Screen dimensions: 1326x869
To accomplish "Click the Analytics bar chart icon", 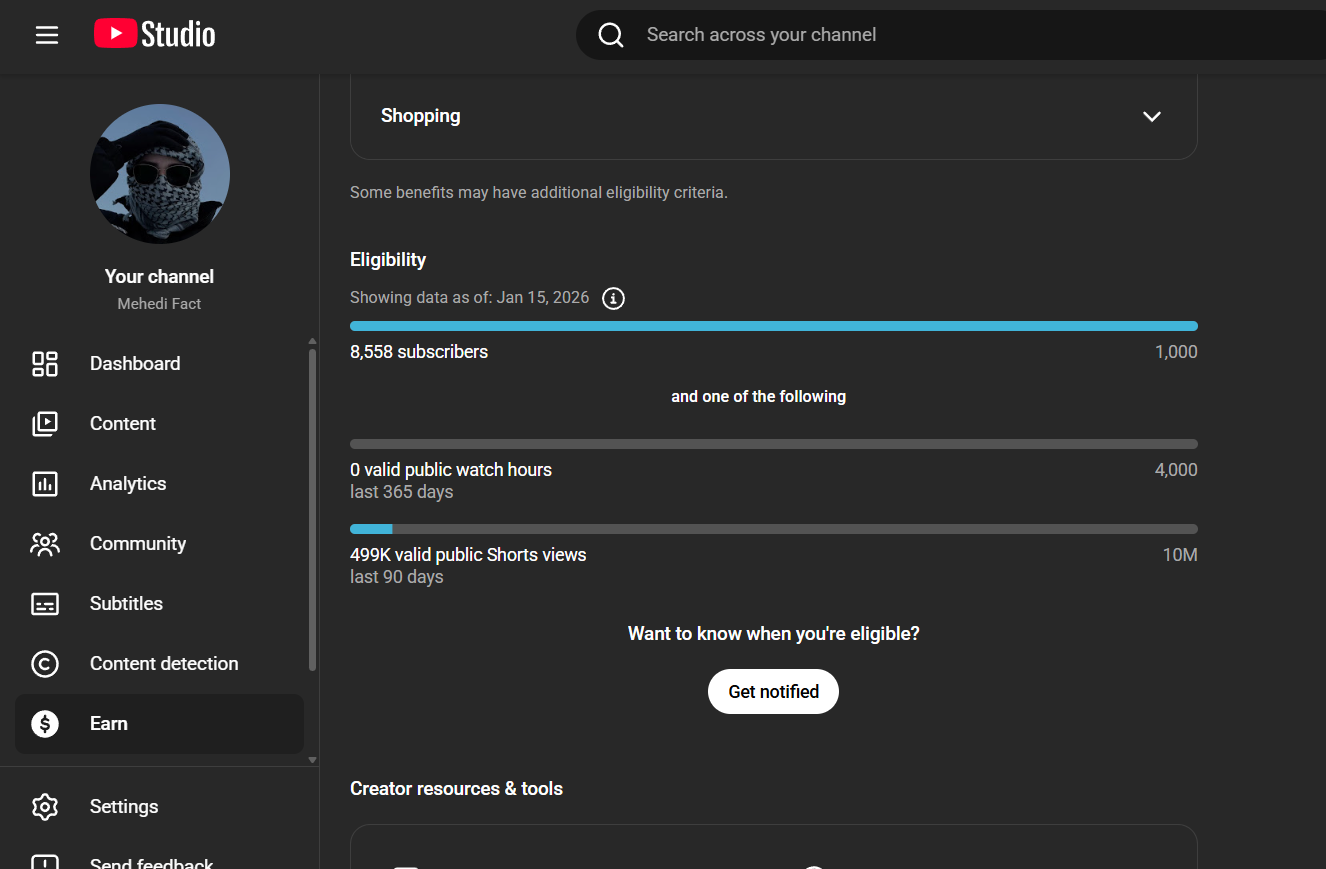I will [45, 484].
